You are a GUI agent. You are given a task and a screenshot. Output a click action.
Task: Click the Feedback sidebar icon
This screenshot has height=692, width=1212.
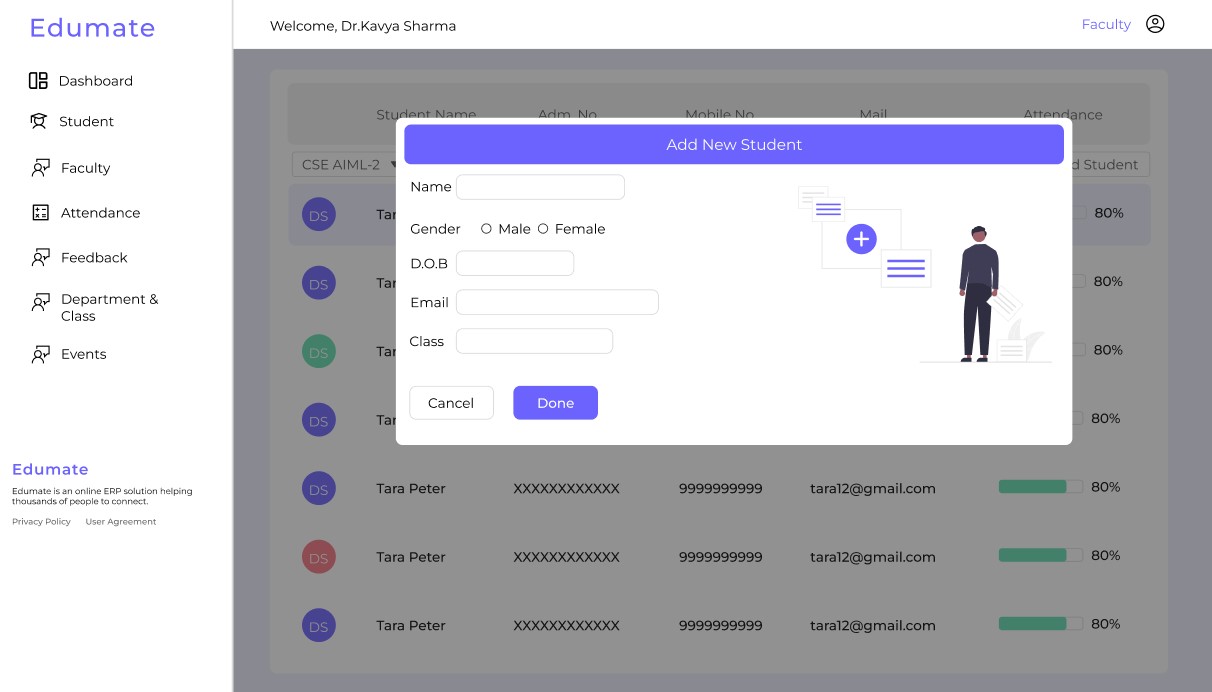click(x=40, y=258)
